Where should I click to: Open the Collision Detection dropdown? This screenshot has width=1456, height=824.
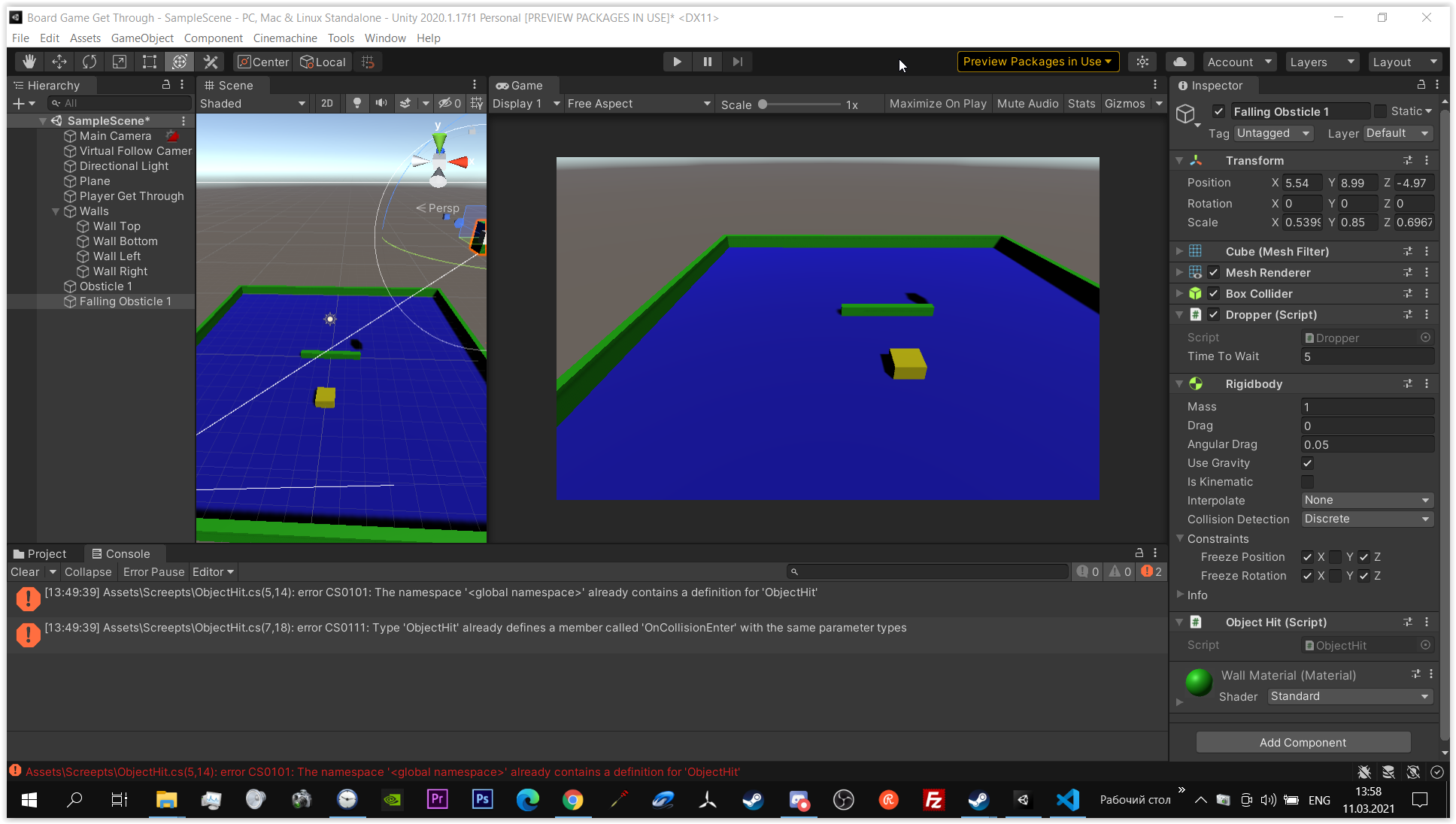point(1367,519)
